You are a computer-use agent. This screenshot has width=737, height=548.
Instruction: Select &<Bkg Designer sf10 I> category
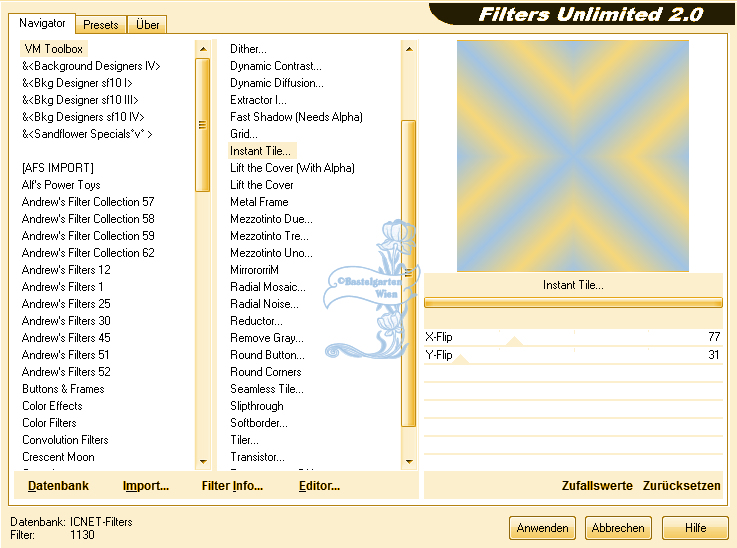(x=77, y=83)
